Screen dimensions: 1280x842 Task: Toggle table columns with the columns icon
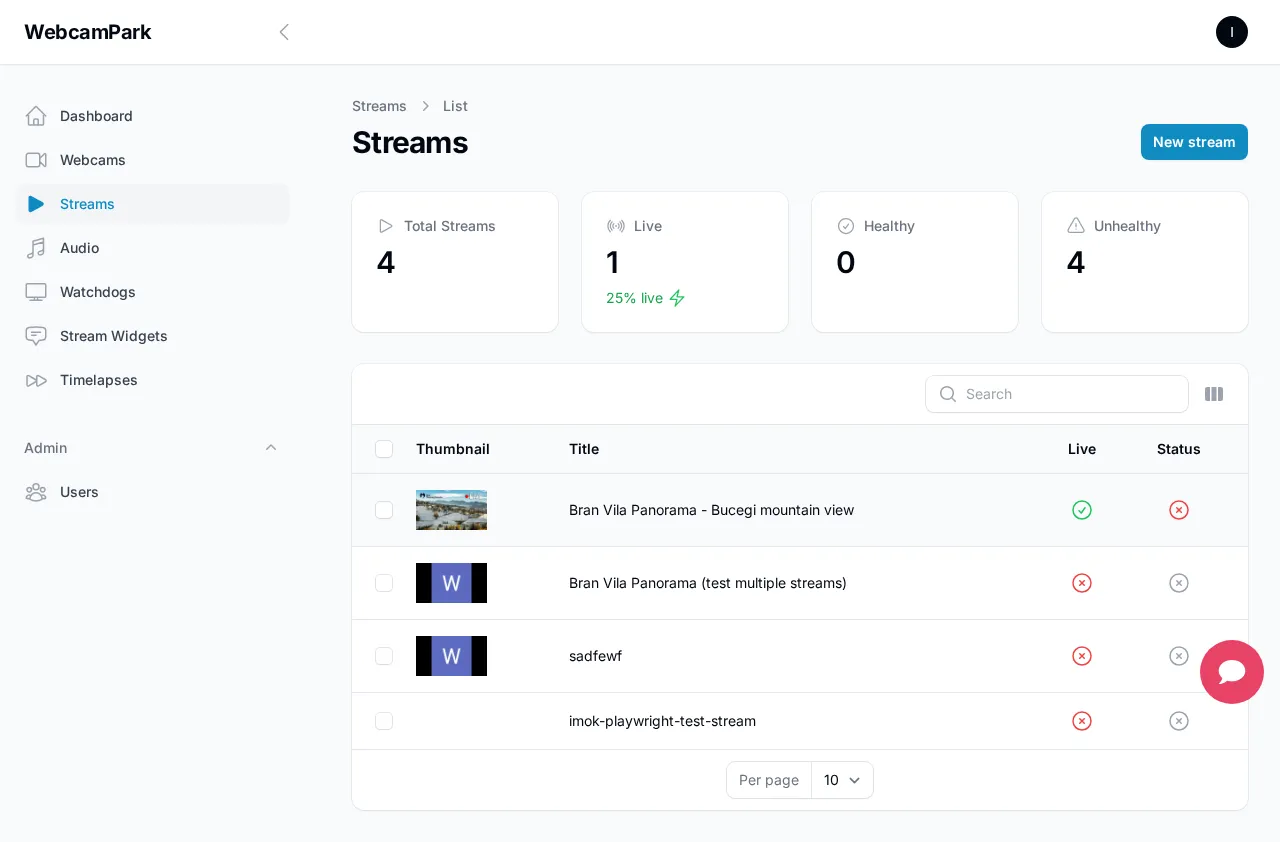(1214, 394)
